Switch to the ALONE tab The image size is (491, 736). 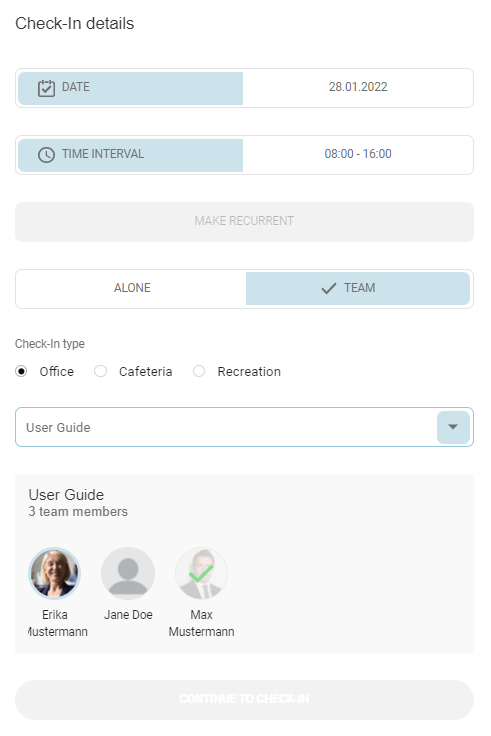click(x=132, y=288)
